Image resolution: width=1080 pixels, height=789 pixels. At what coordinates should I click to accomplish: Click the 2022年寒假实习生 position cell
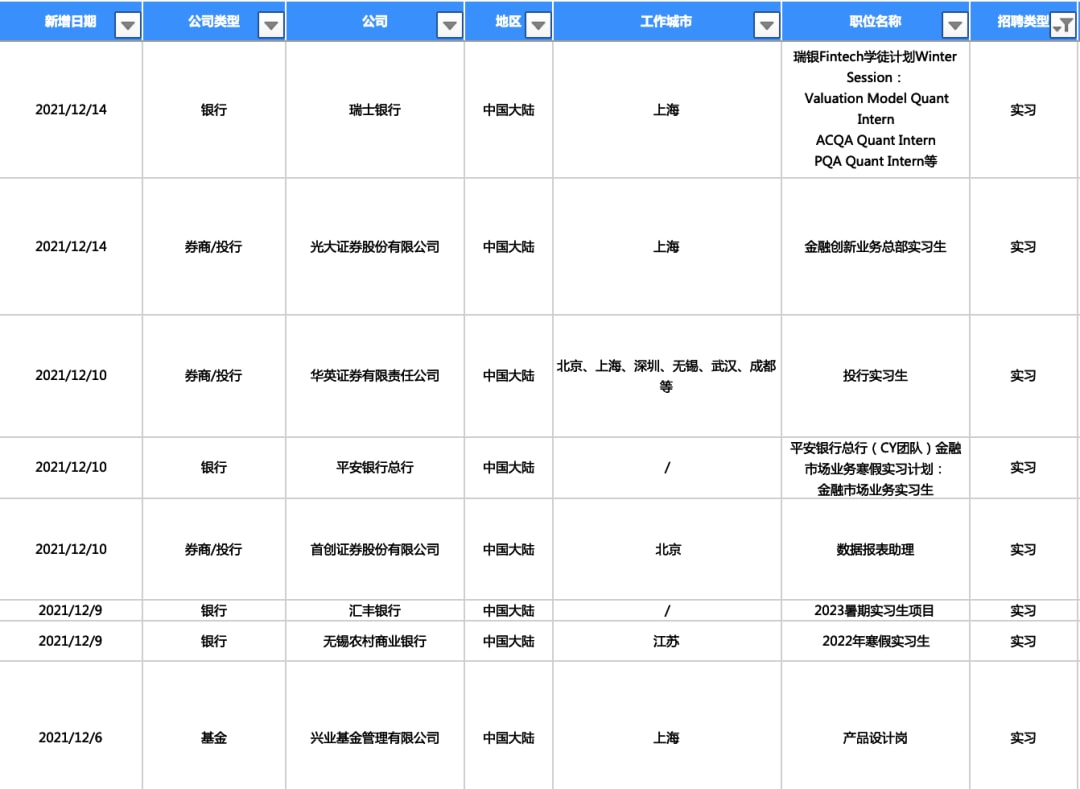point(875,641)
